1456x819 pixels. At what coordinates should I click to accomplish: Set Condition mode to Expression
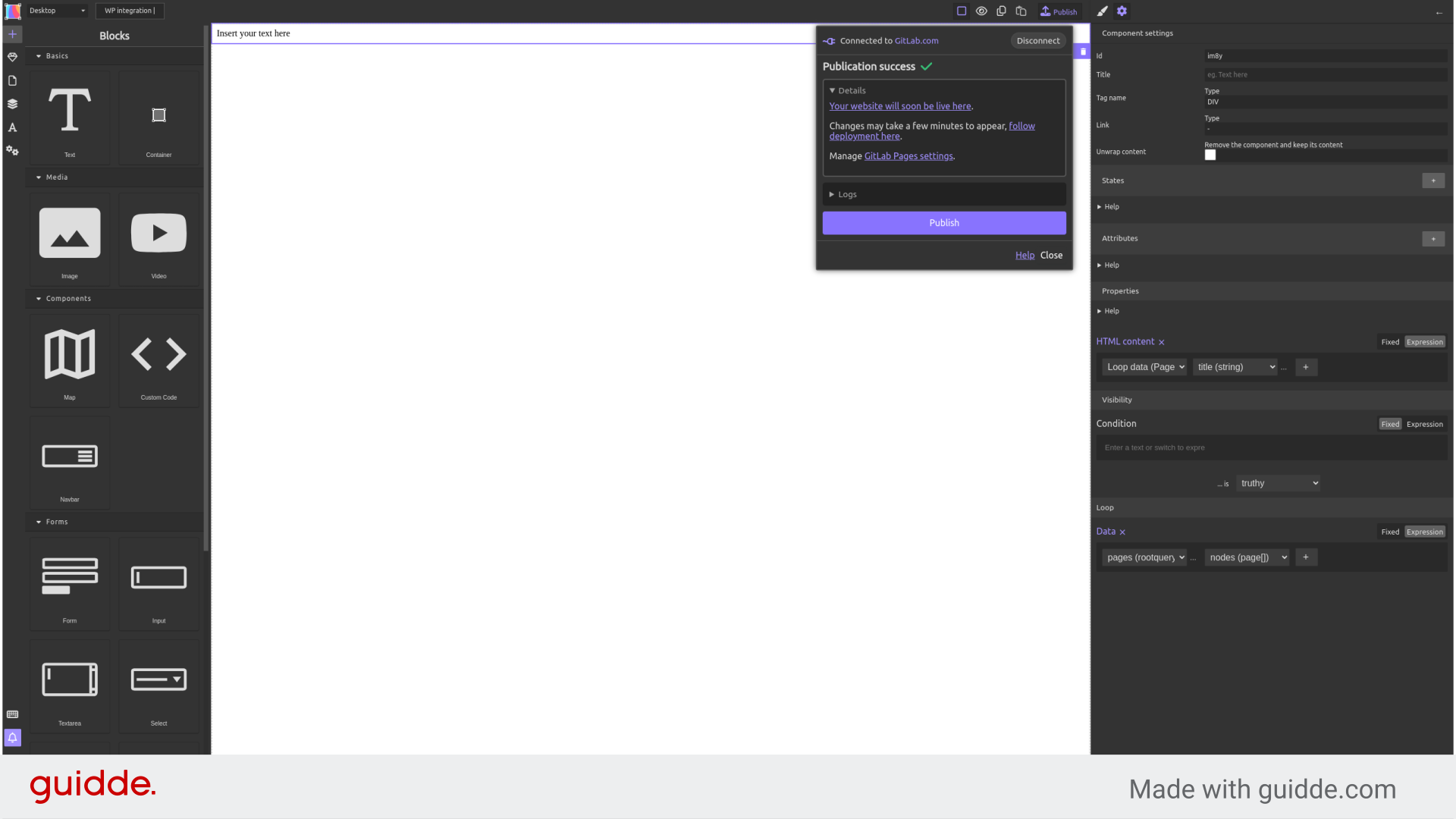[1425, 425]
